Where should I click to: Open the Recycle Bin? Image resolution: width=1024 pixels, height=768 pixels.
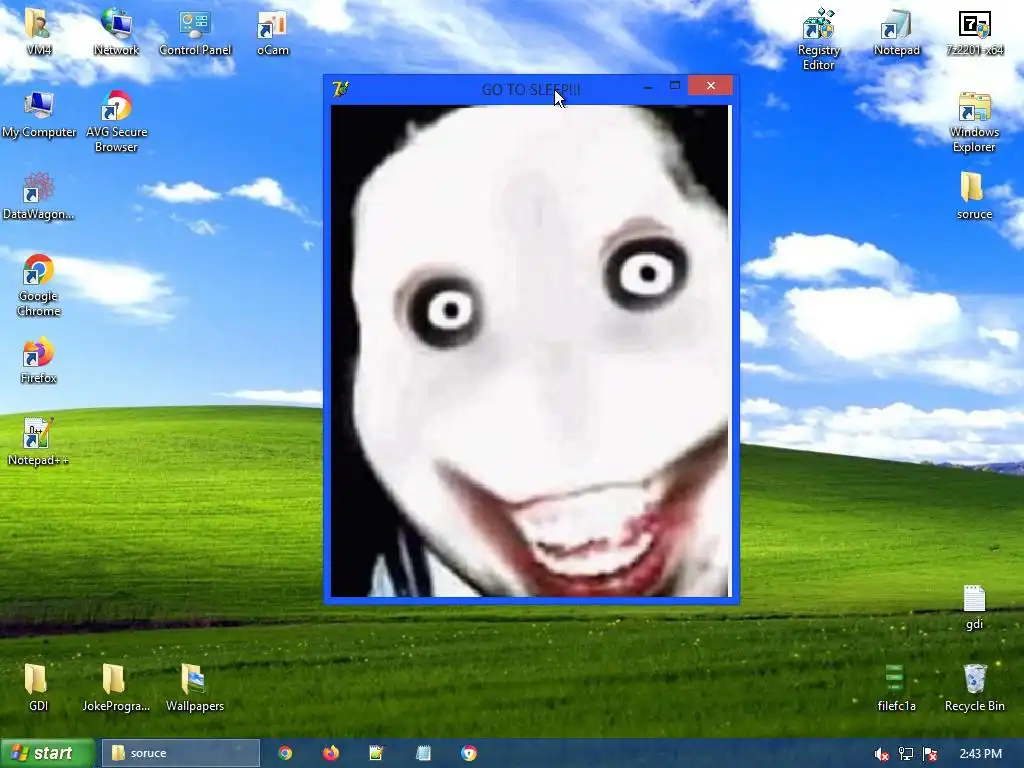pyautogui.click(x=974, y=688)
